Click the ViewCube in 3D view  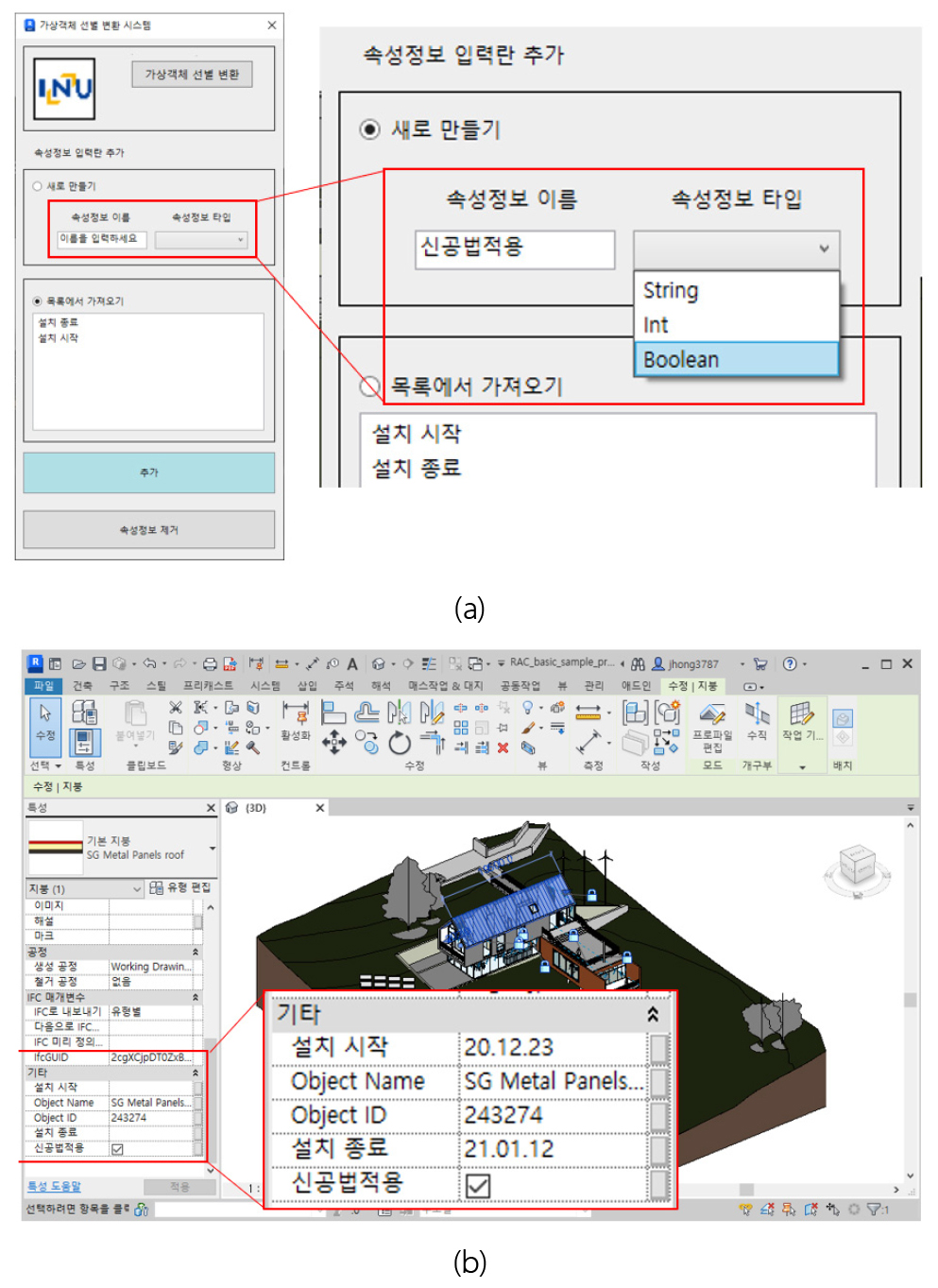pyautogui.click(x=857, y=867)
